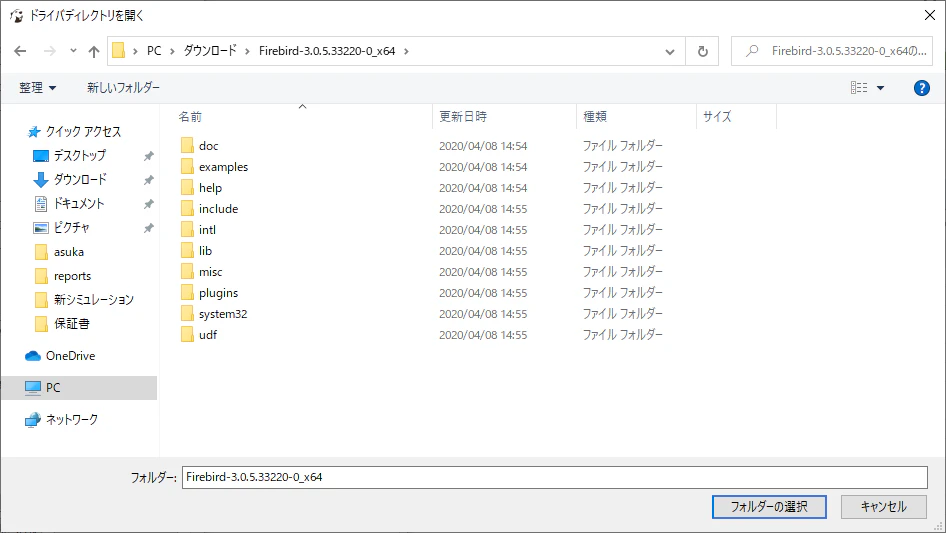The image size is (946, 533).
Task: Expand chevron after ダウンロード in breadcrumb
Action: click(x=247, y=51)
